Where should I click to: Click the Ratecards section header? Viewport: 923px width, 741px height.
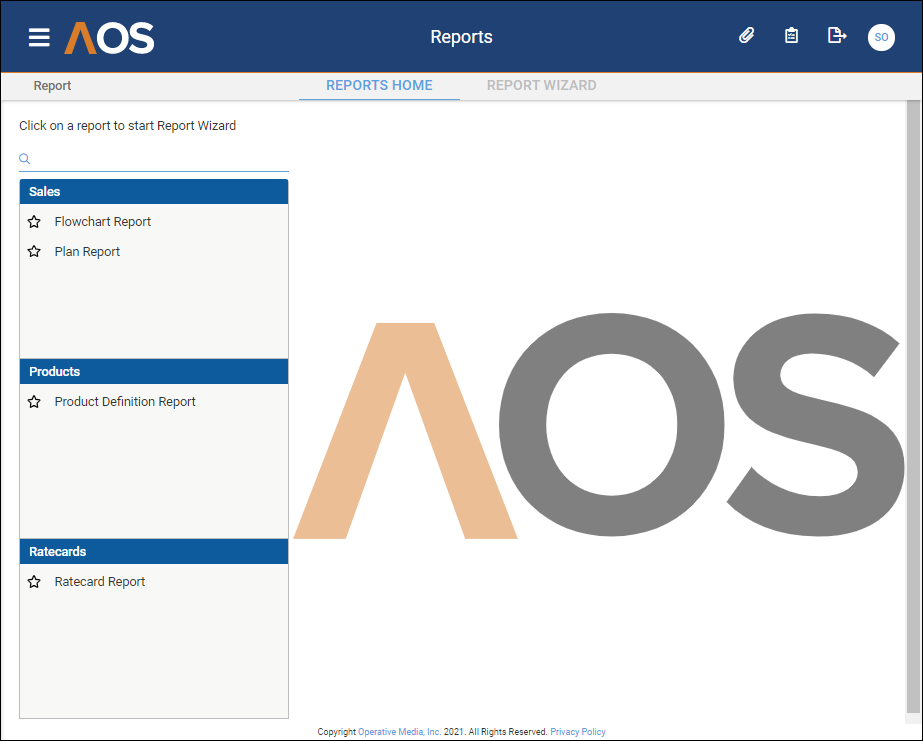click(154, 551)
